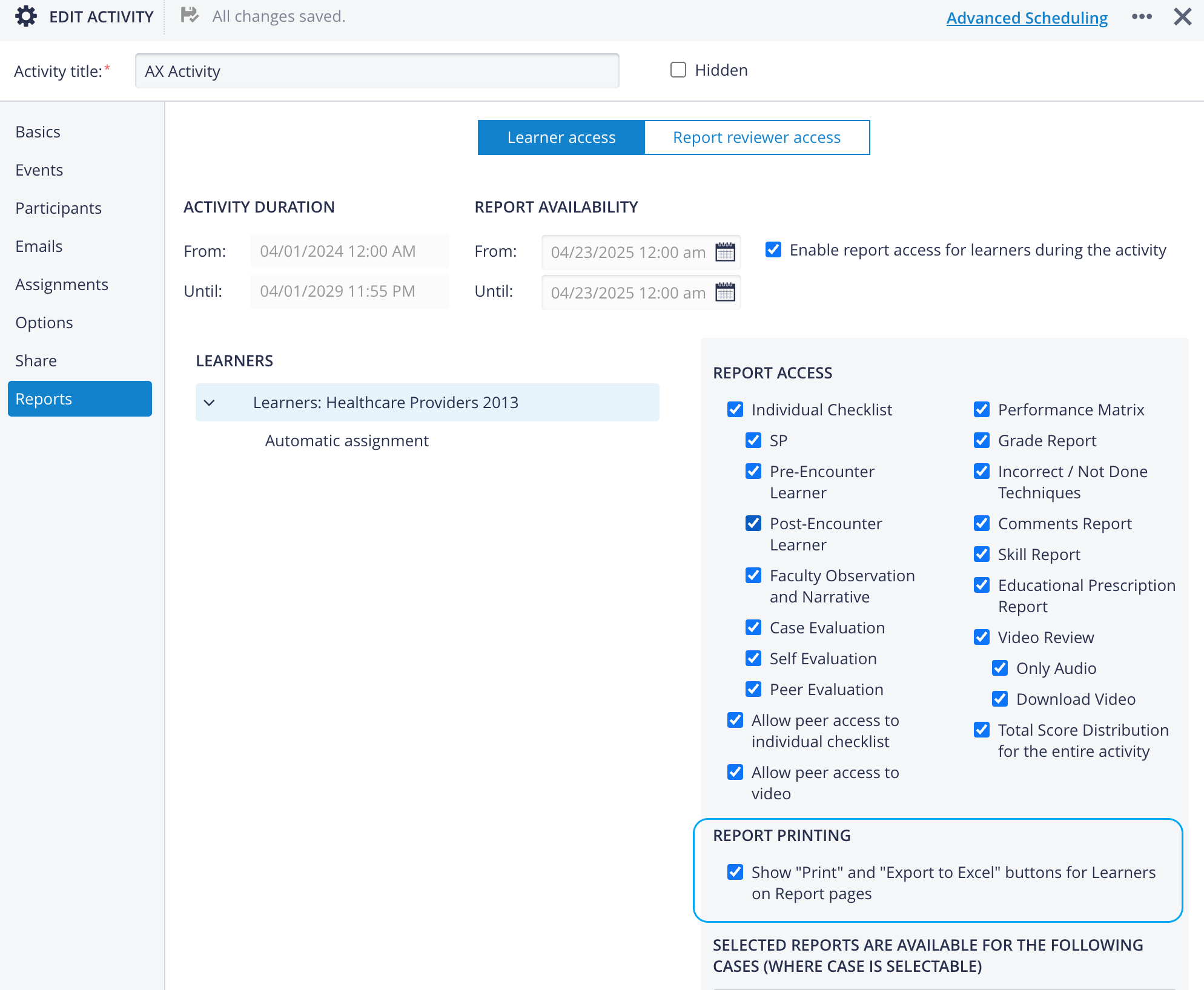Toggle the Hidden checkbox
The width and height of the screenshot is (1204, 990).
click(678, 70)
